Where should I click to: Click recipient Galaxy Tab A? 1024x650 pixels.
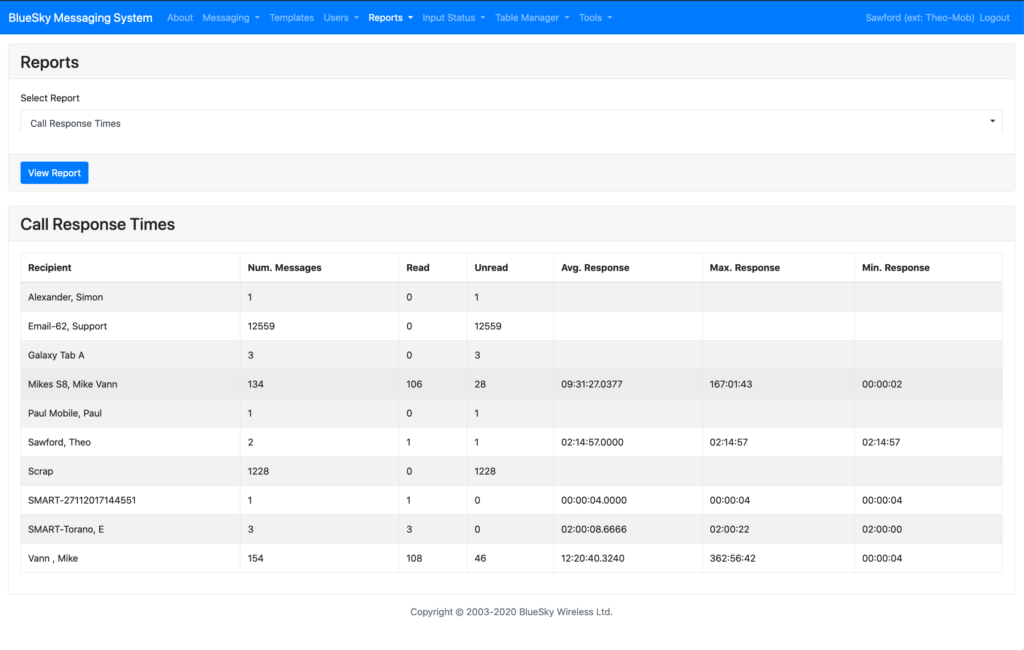tap(56, 355)
